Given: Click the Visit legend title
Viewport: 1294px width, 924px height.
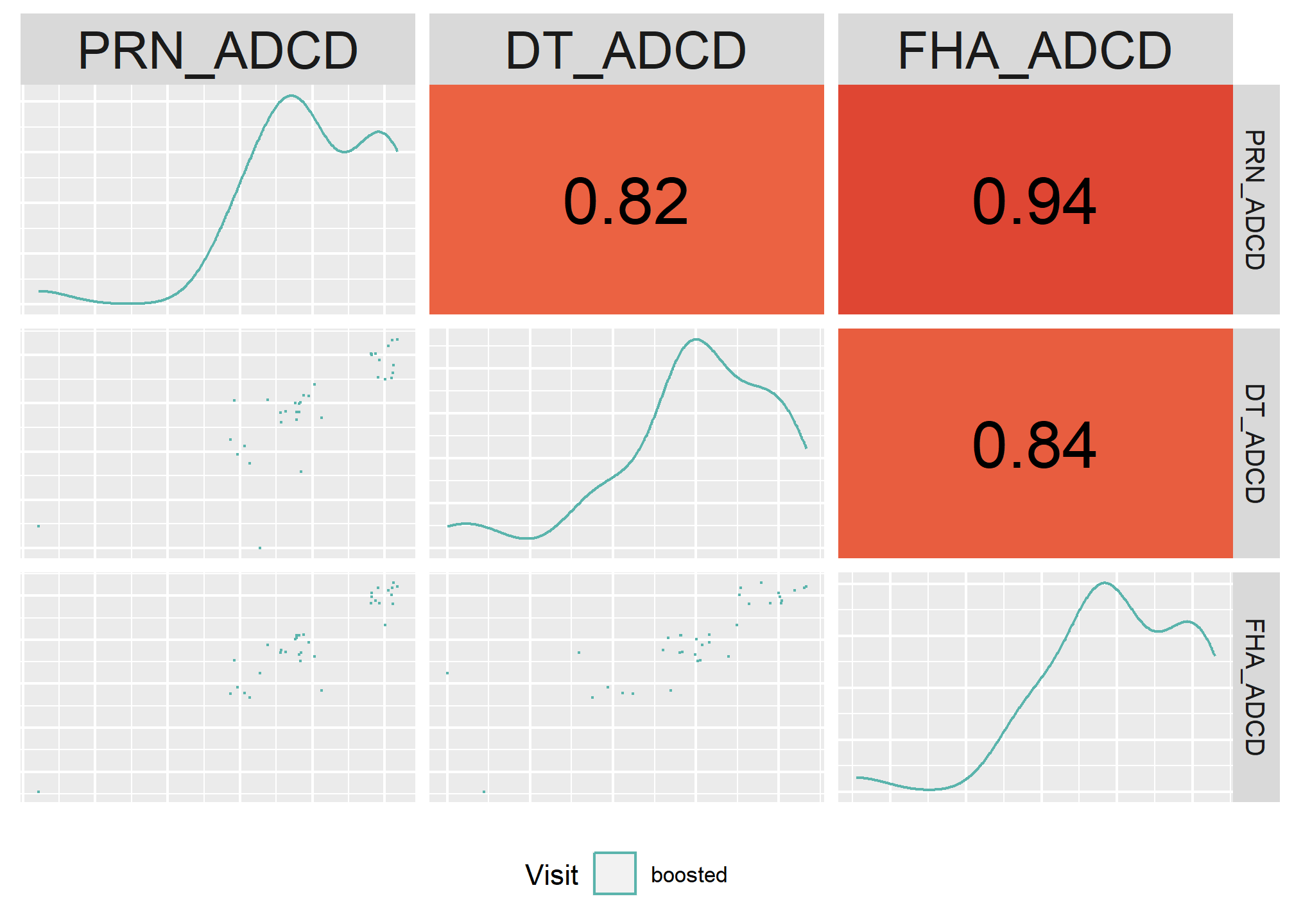Looking at the screenshot, I should pyautogui.click(x=551, y=875).
